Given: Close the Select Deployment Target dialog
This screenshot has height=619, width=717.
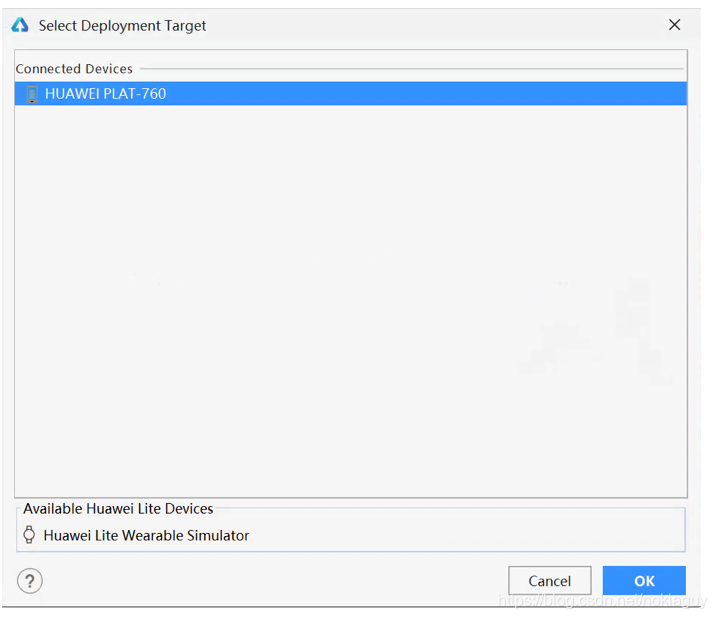Looking at the screenshot, I should point(674,25).
